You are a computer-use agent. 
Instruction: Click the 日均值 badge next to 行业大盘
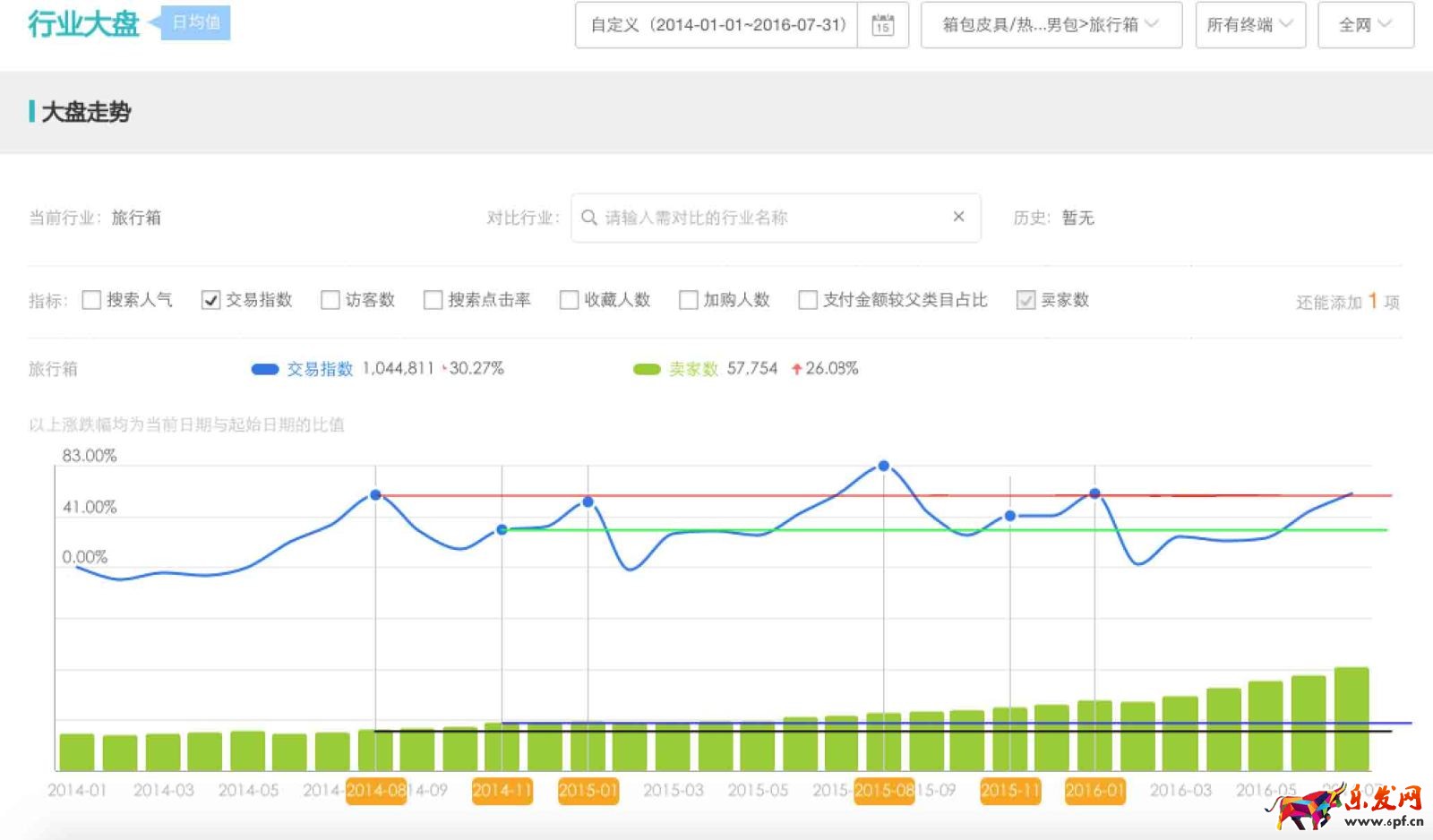tap(193, 21)
